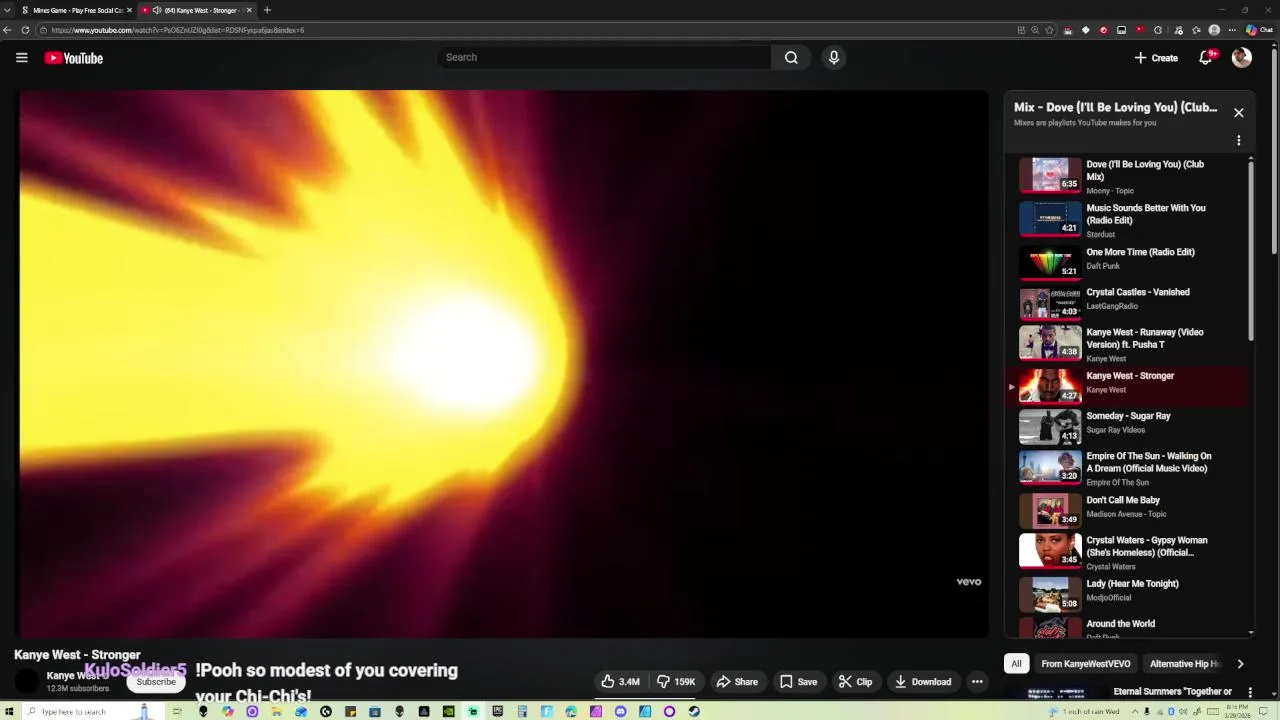The image size is (1280, 720).
Task: Select the Alternative Hip Hop chip
Action: coord(1186,664)
